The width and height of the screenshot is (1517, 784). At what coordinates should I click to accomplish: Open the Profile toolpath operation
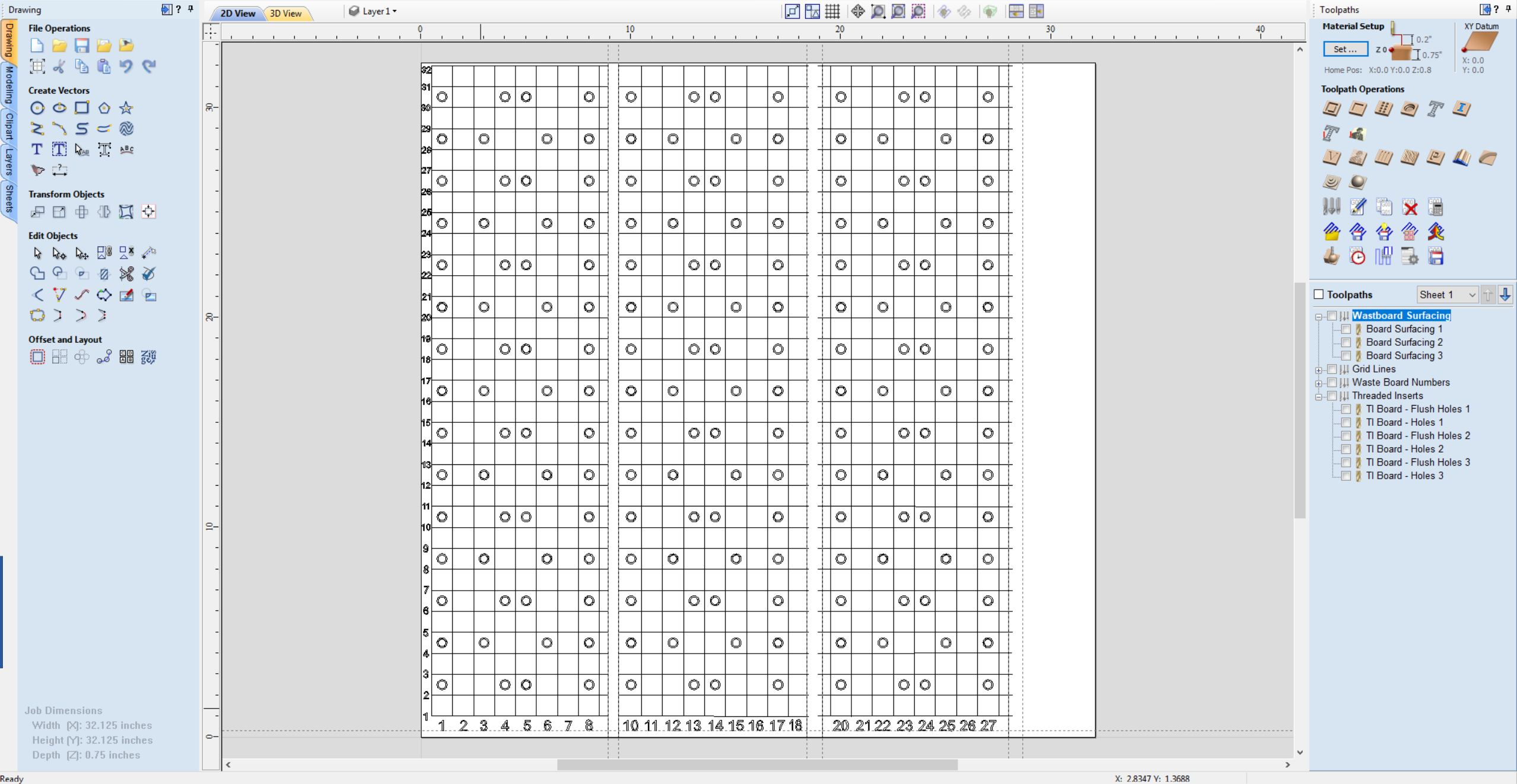[1332, 110]
